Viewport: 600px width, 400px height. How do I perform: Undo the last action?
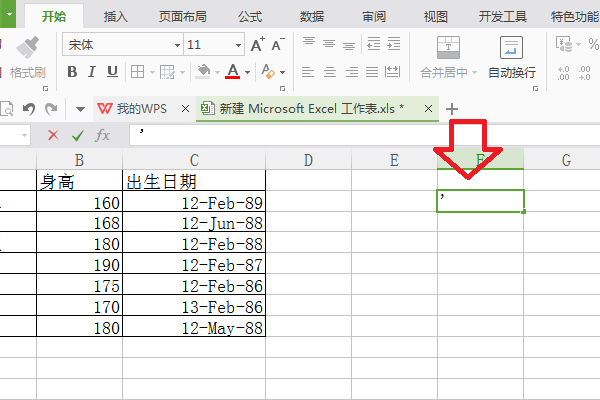29,109
